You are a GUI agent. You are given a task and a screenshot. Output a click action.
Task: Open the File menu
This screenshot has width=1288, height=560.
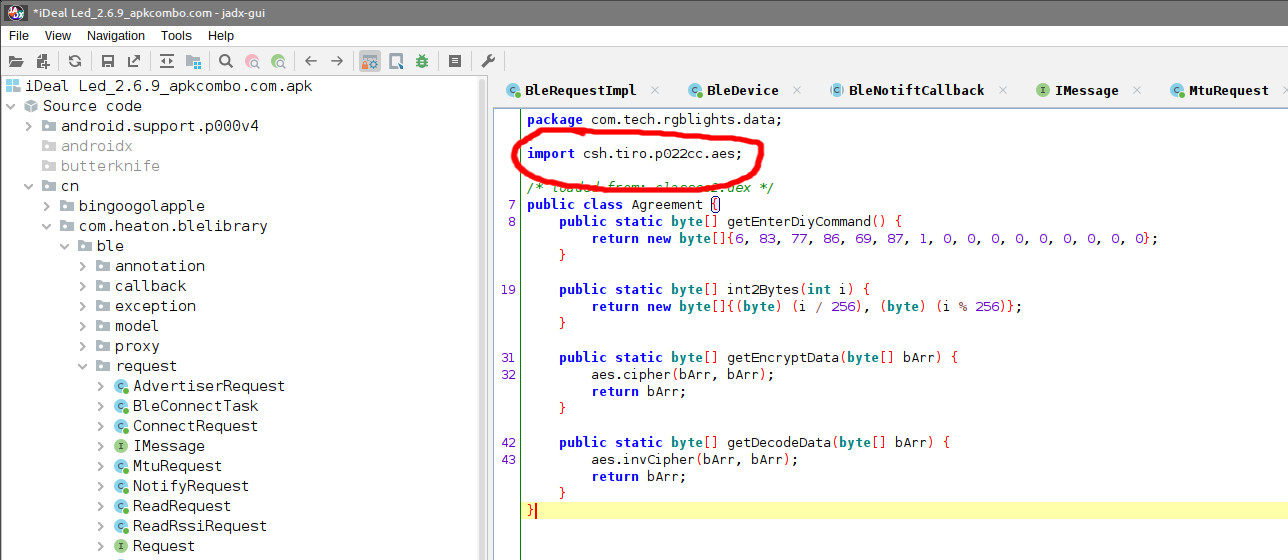[x=19, y=35]
